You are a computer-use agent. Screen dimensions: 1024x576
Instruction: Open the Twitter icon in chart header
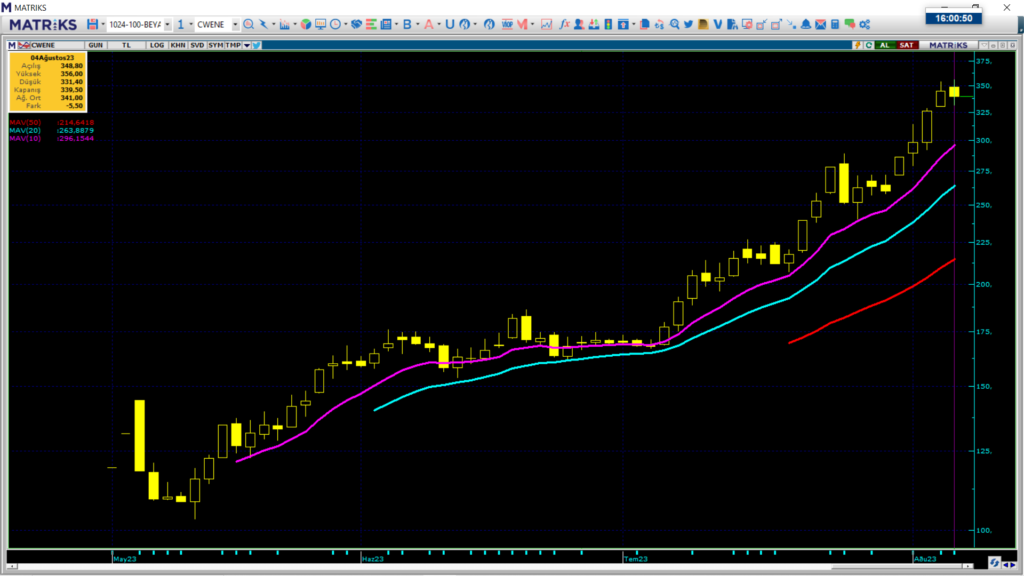257,45
